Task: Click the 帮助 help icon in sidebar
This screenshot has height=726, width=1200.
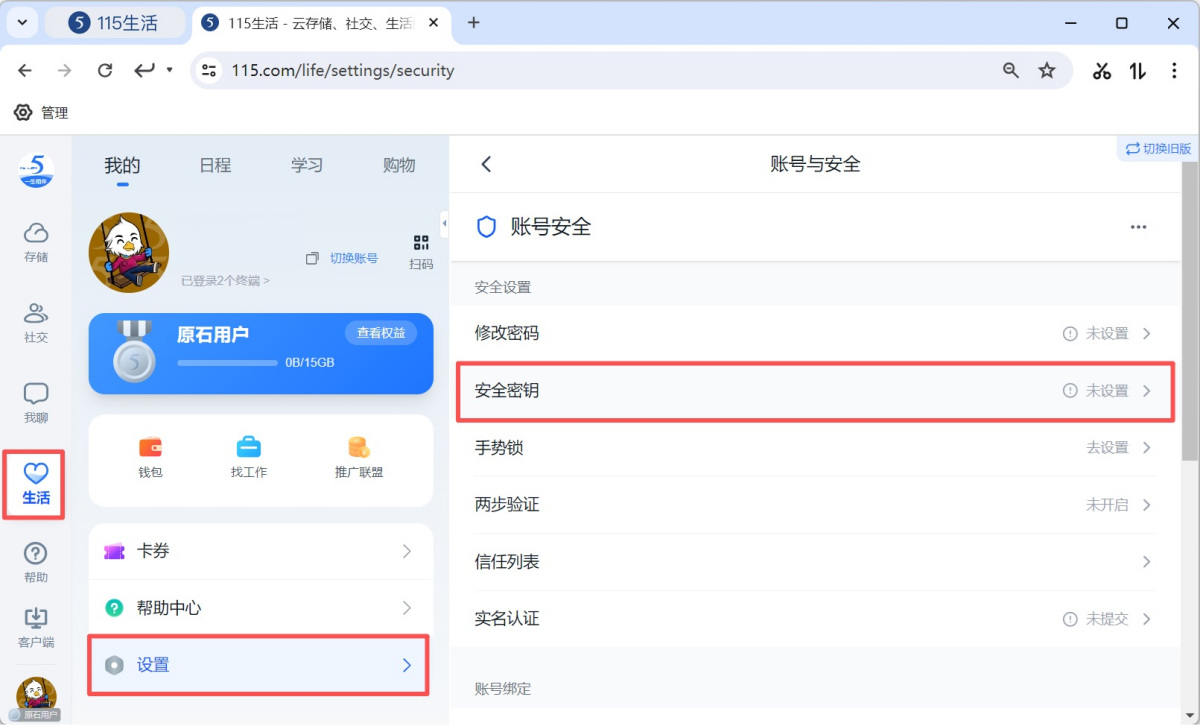Action: click(x=36, y=561)
